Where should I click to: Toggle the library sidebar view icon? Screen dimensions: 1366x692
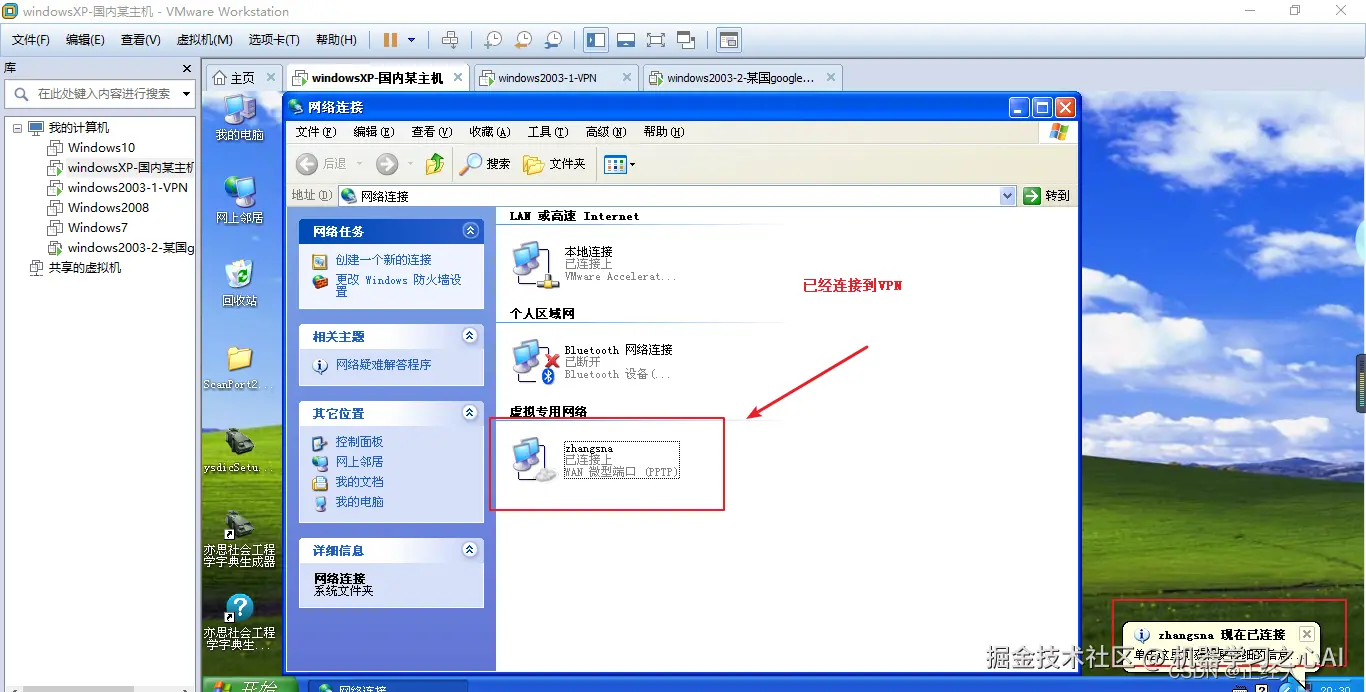coord(596,40)
